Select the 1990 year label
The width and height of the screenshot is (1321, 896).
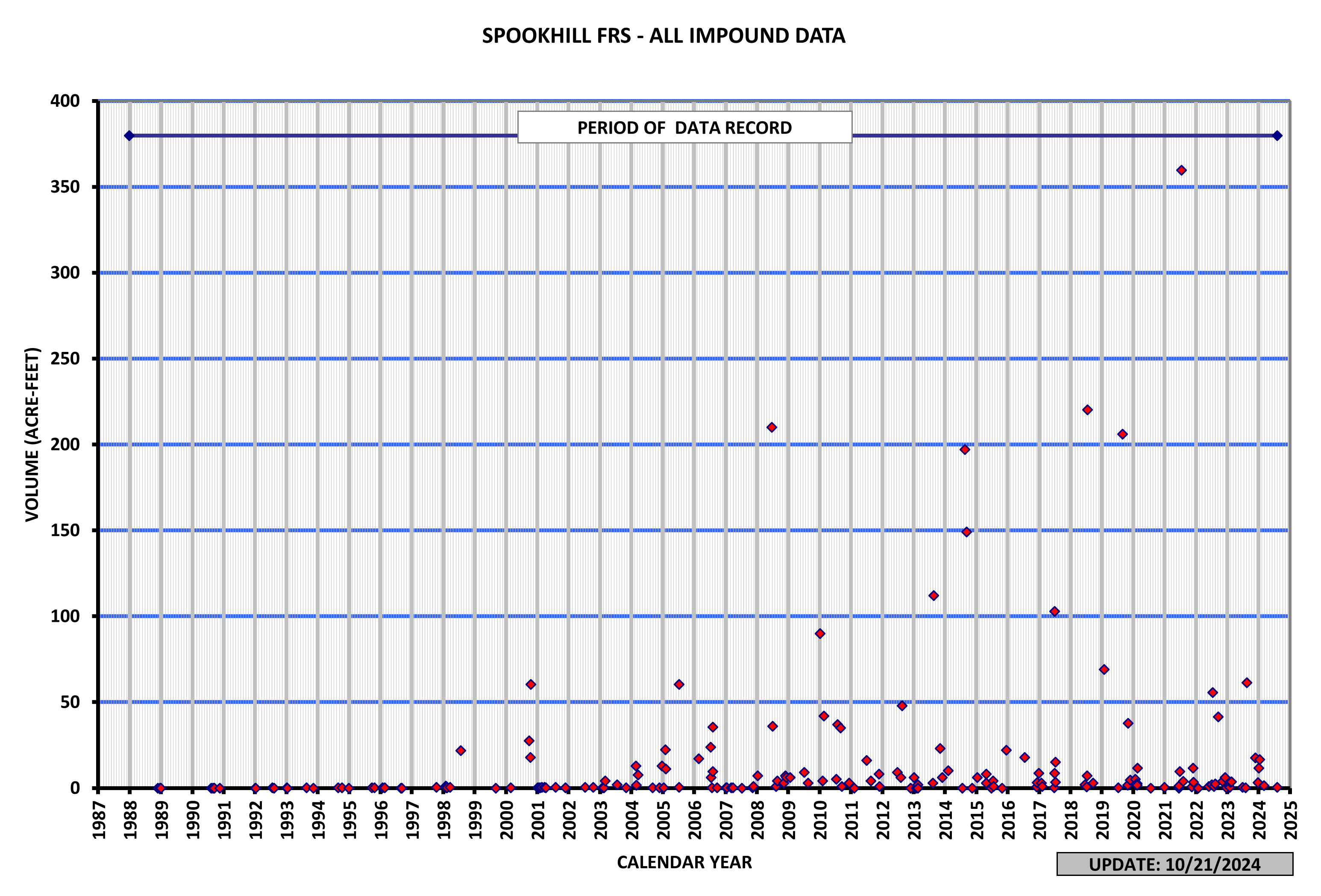193,820
